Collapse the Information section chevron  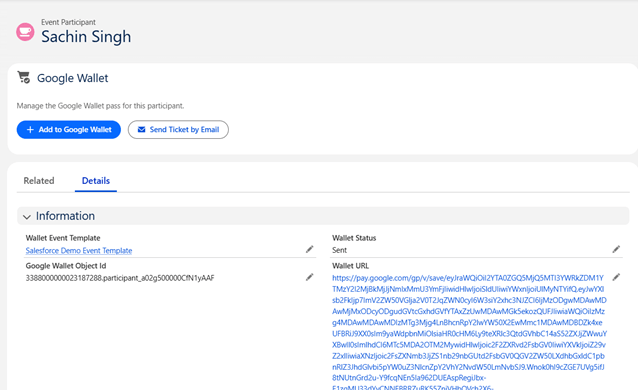(x=27, y=217)
